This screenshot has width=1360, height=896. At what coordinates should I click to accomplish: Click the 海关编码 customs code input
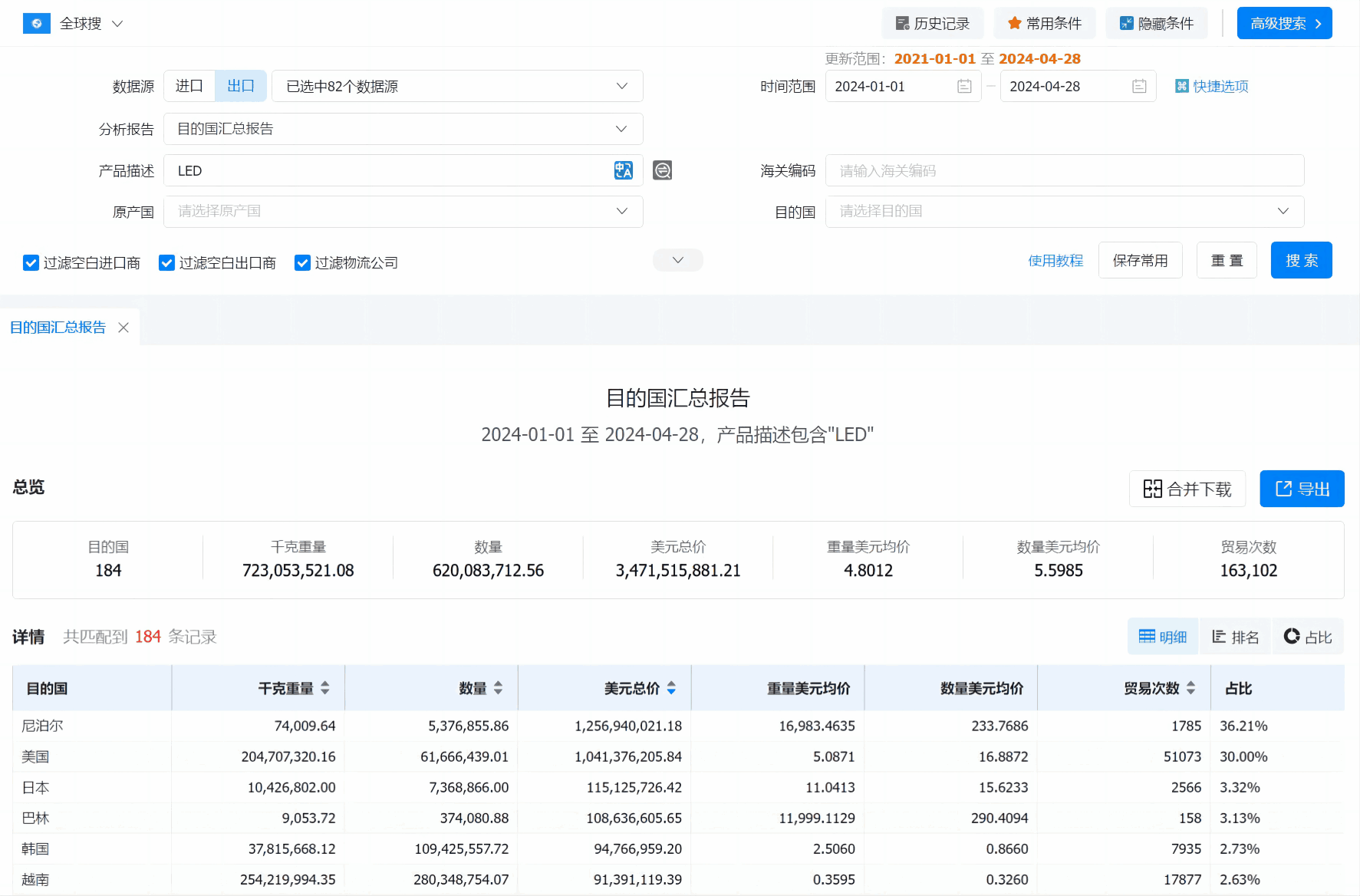tap(1065, 170)
